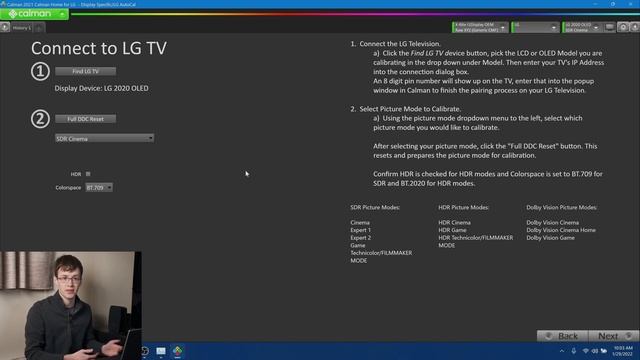Screen dimensions: 640x360
Task: Go to Next workflow page
Action: [x=613, y=336]
